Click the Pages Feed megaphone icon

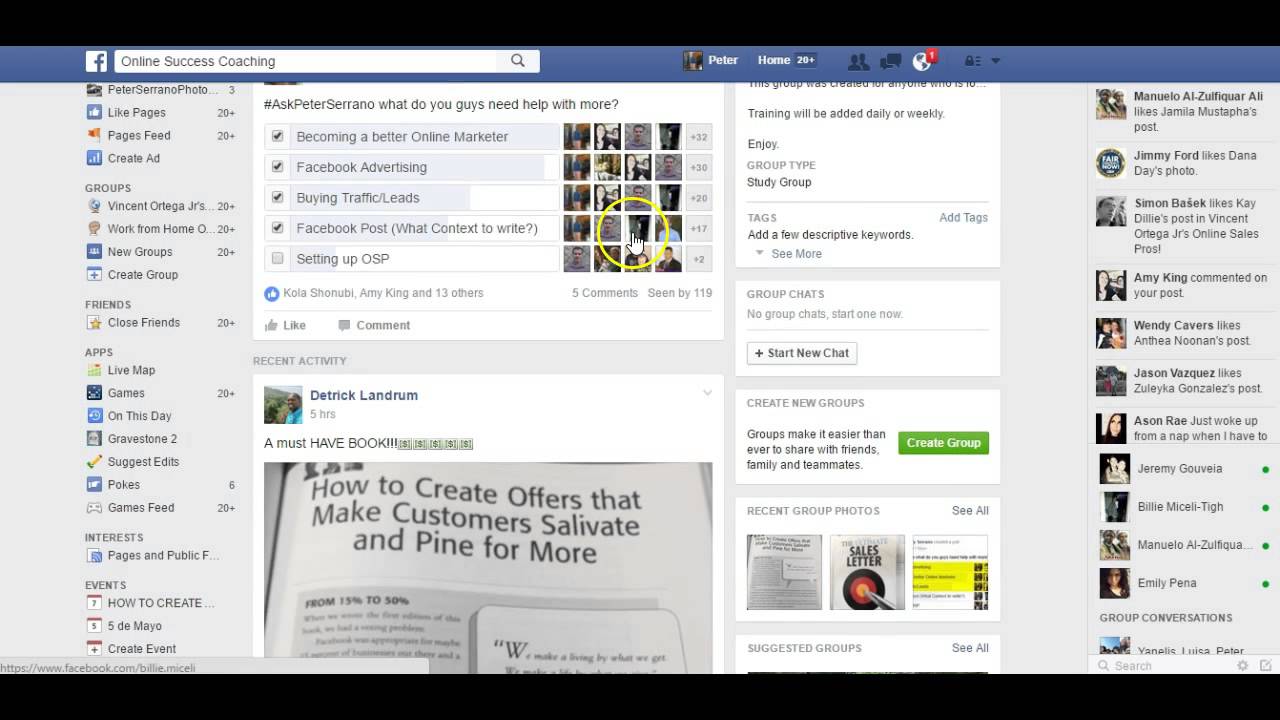[x=94, y=135]
